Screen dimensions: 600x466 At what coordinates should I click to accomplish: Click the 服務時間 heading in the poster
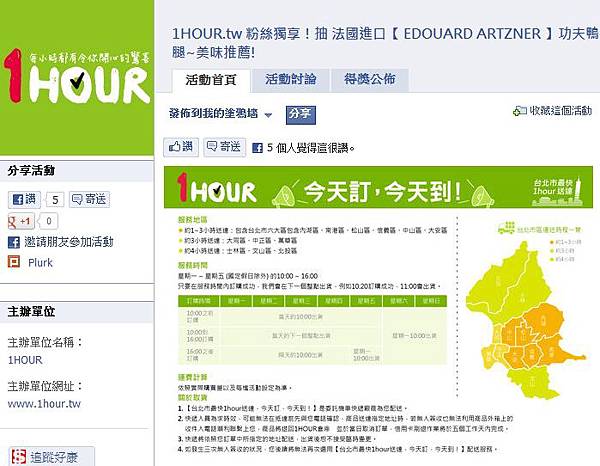click(193, 265)
